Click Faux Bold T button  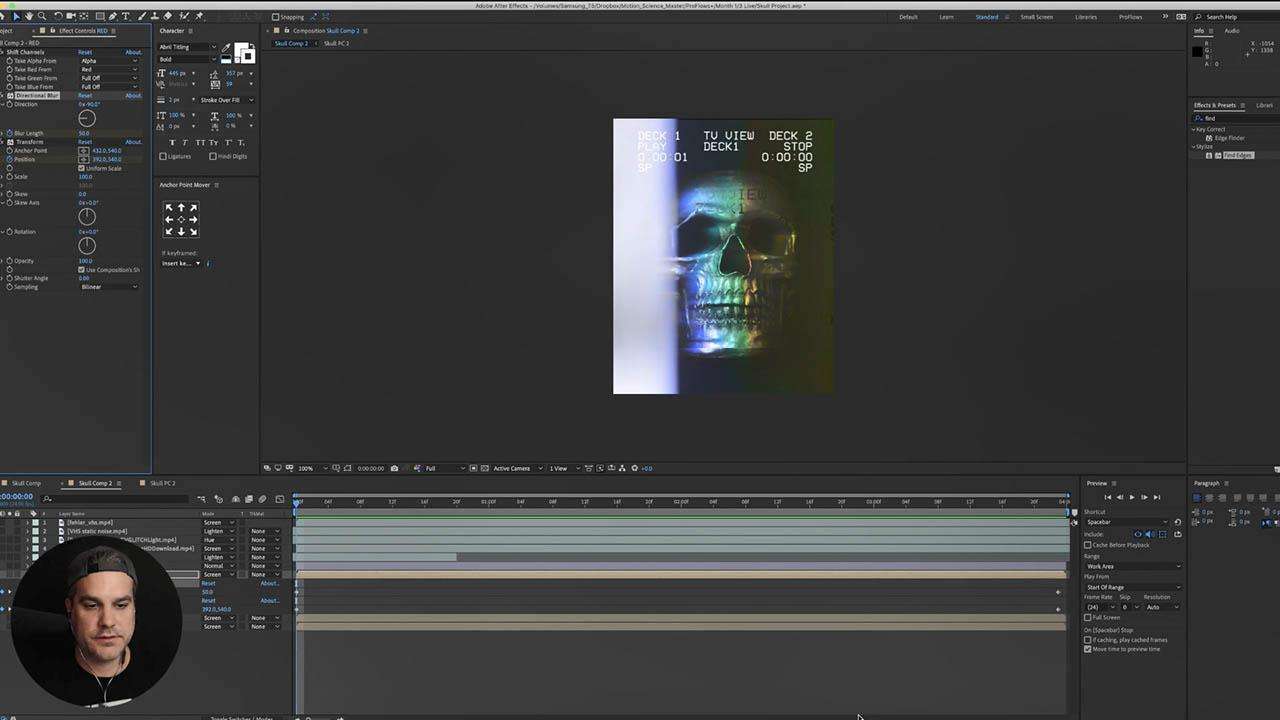173,143
